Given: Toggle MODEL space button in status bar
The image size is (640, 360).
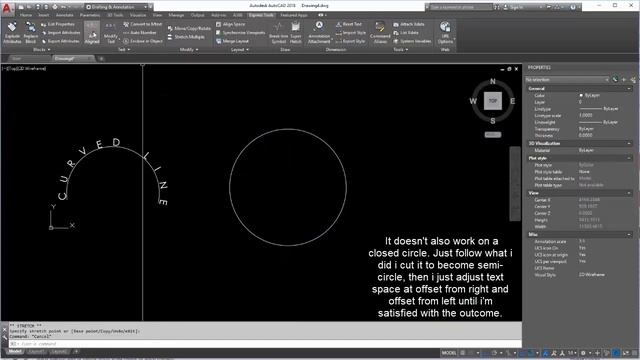Looking at the screenshot, I should click(x=449, y=353).
